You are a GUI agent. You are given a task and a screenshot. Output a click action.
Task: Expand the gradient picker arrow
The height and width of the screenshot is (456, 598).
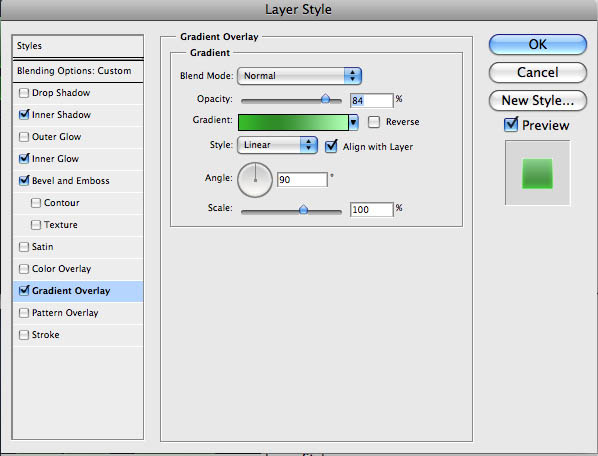(354, 123)
